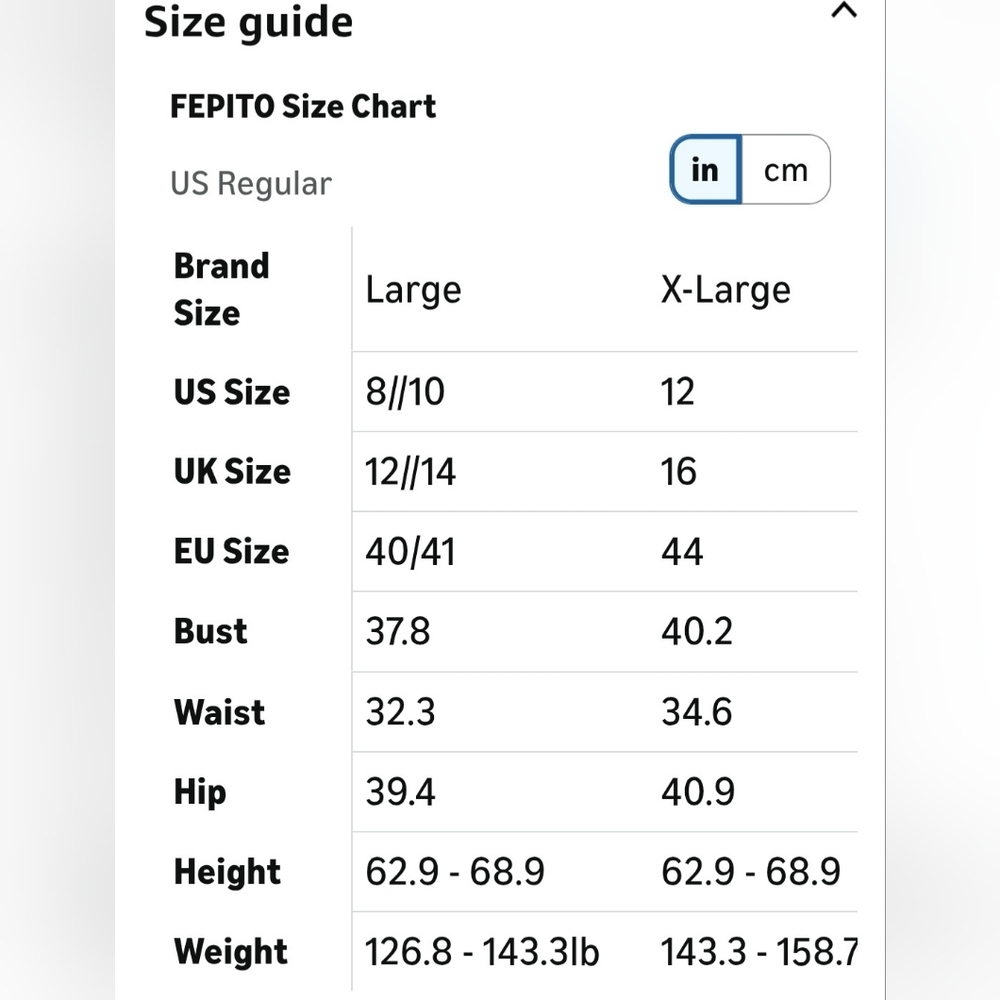This screenshot has width=1000, height=1000.
Task: Click the Brand Size row label
Action: point(222,289)
